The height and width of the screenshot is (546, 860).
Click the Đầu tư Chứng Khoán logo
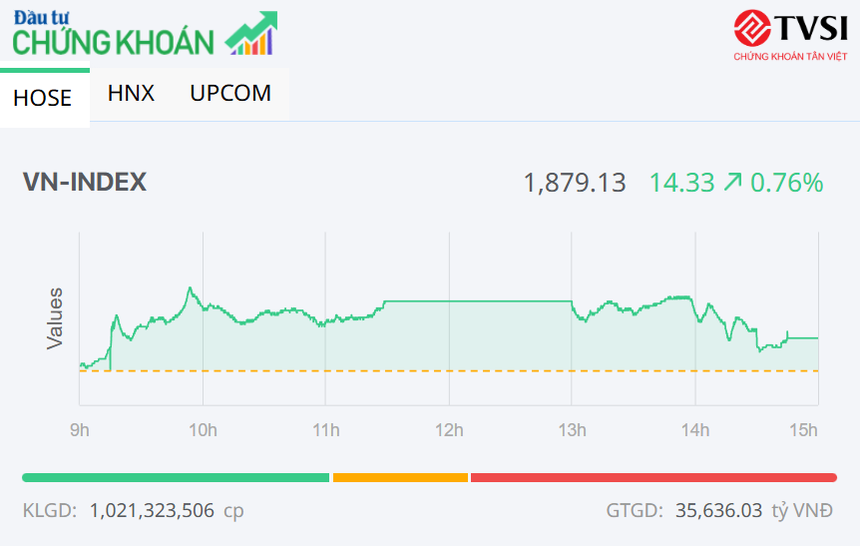(113, 34)
